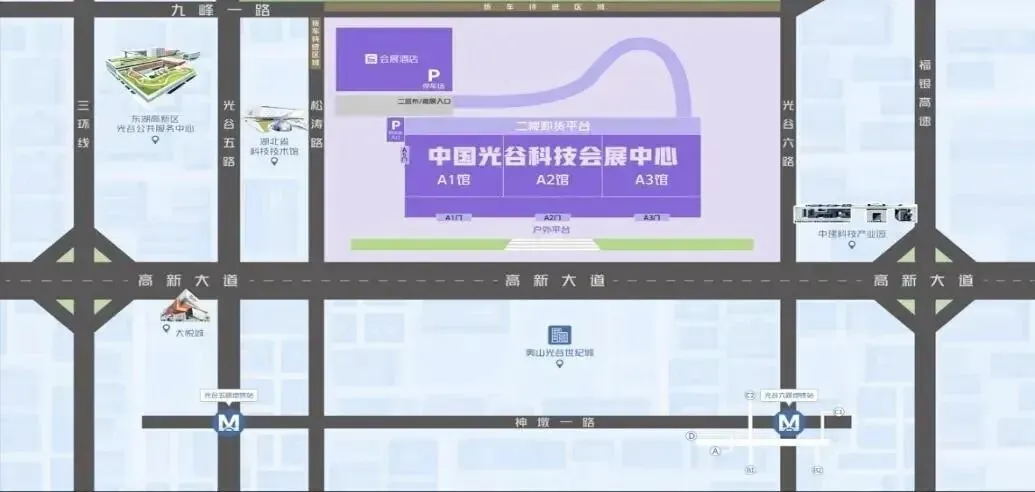Click the gray 布/撤展 entrance block
This screenshot has width=1035, height=492.
pos(395,106)
